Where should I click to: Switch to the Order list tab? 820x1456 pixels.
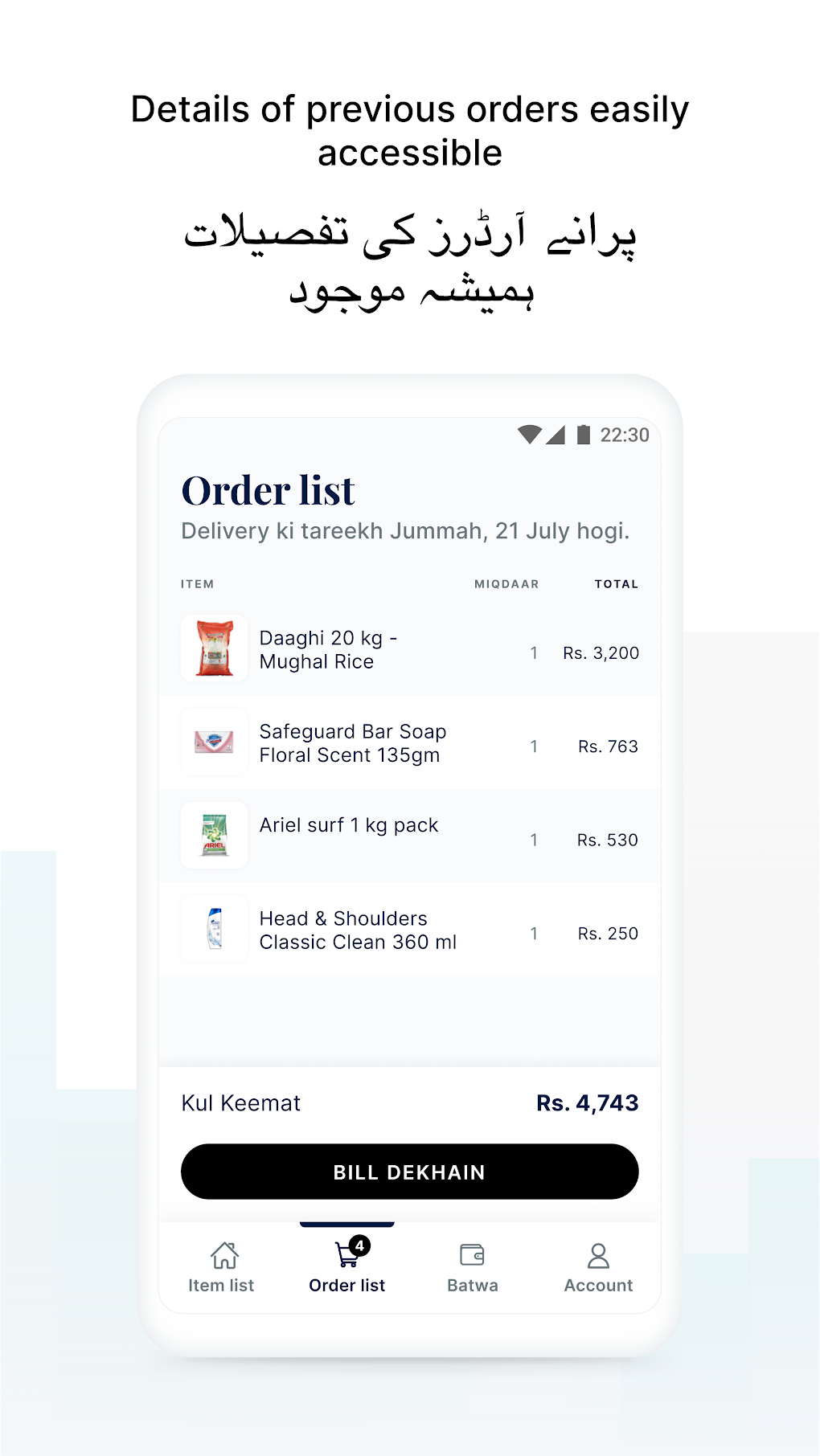(346, 1266)
